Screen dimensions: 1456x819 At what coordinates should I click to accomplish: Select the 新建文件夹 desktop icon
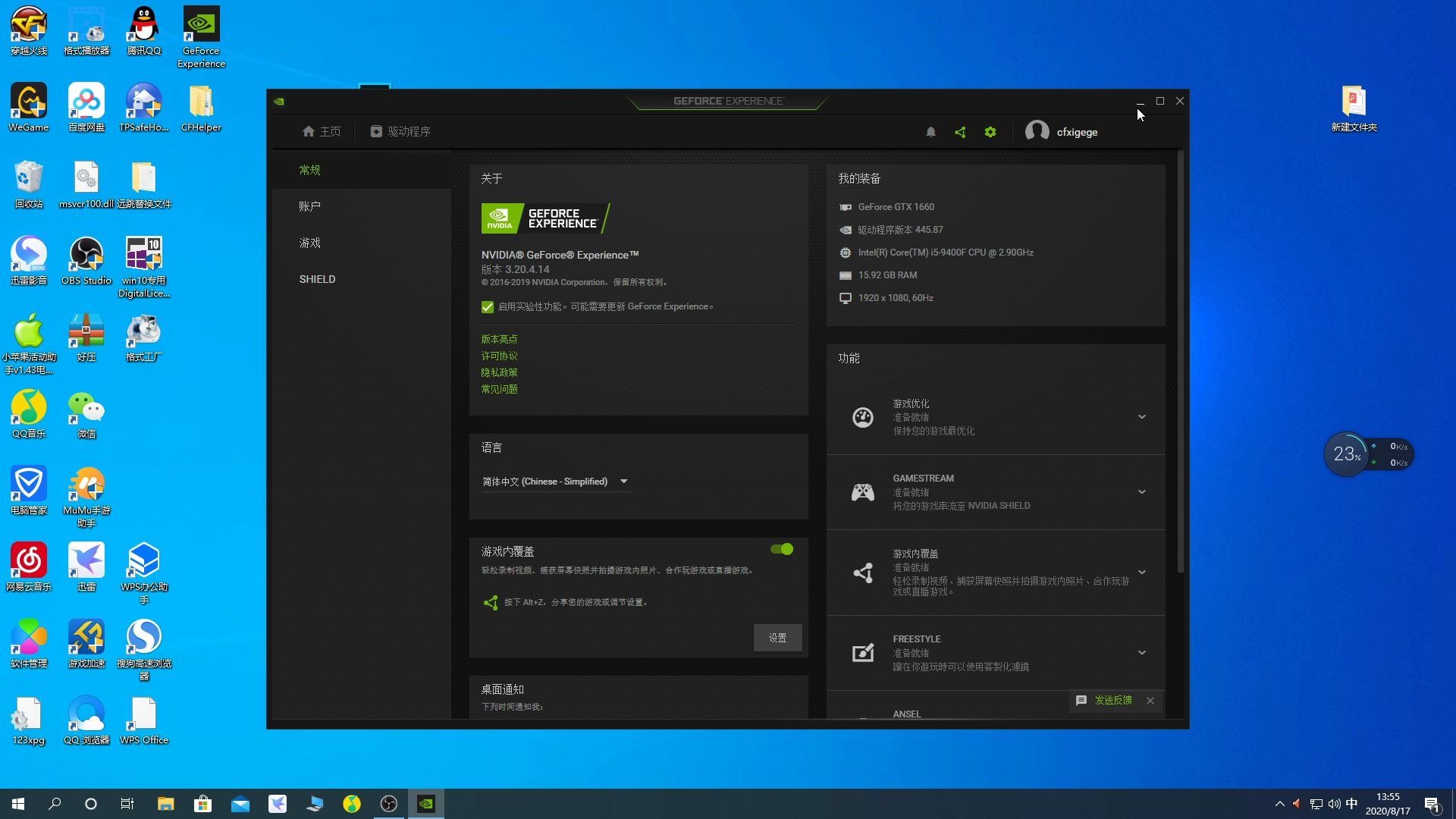click(1354, 108)
